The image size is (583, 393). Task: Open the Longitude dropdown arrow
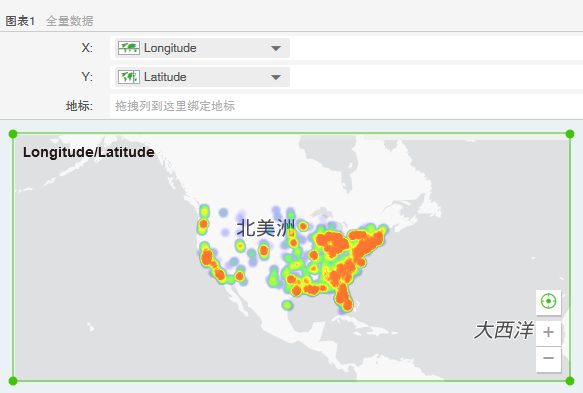click(x=276, y=48)
